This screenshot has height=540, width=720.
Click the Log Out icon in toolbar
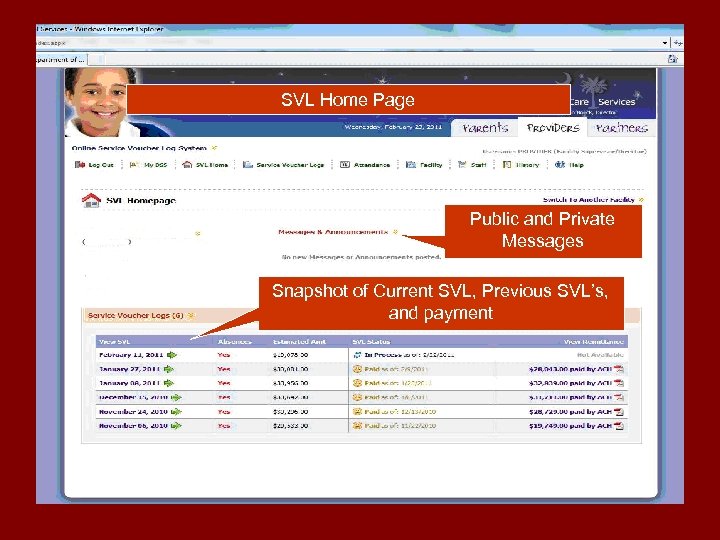tap(80, 164)
